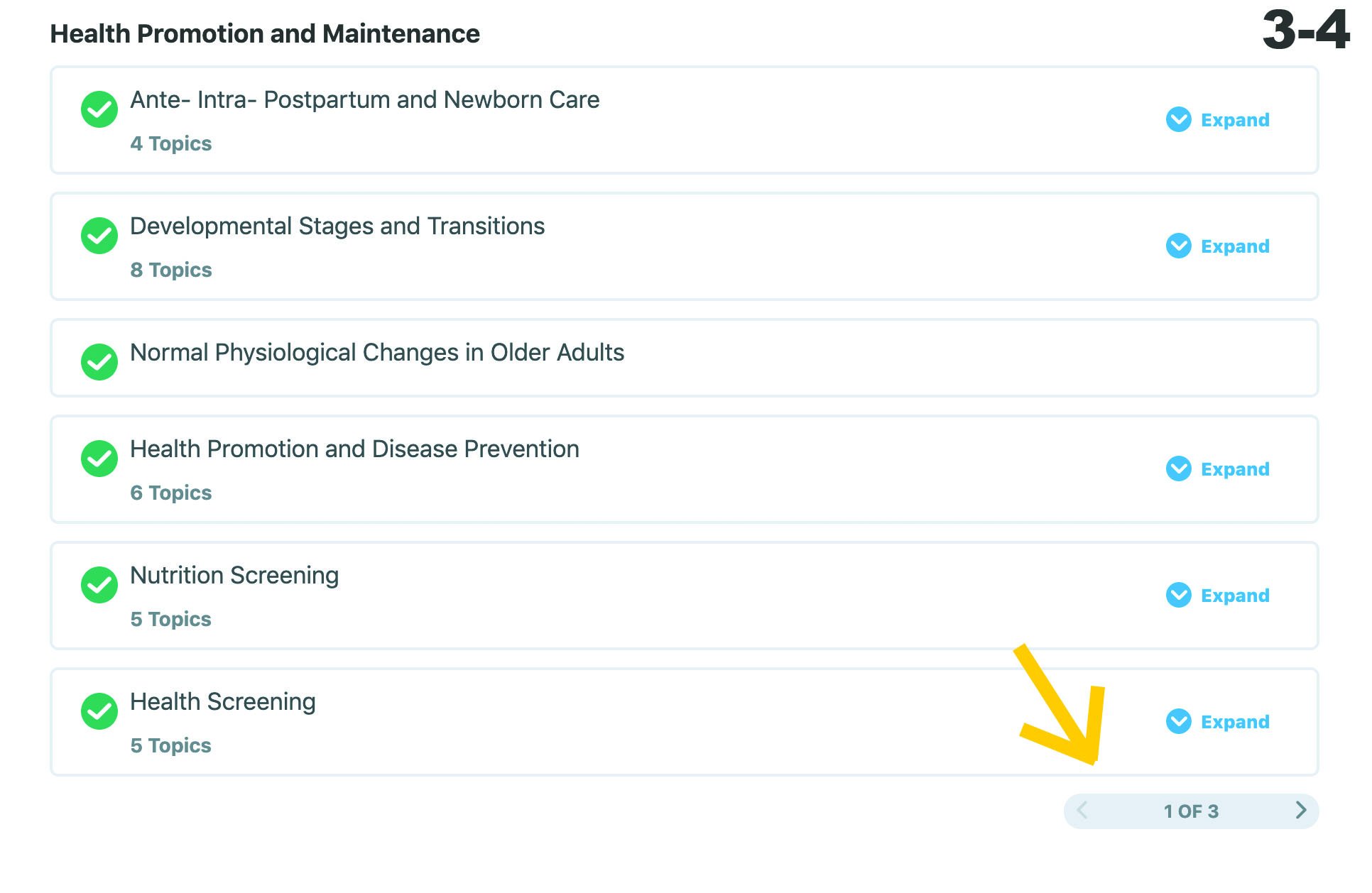Click green checkmark beside Developmental Stages

click(99, 236)
